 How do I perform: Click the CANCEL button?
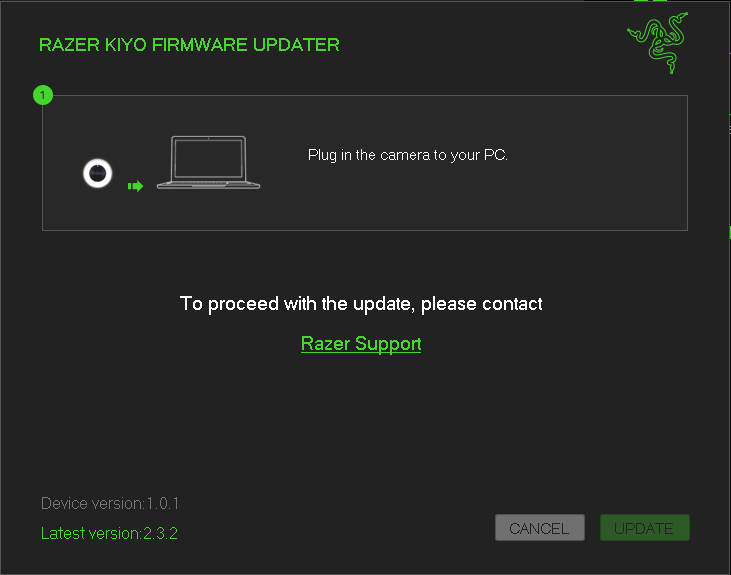click(x=539, y=528)
